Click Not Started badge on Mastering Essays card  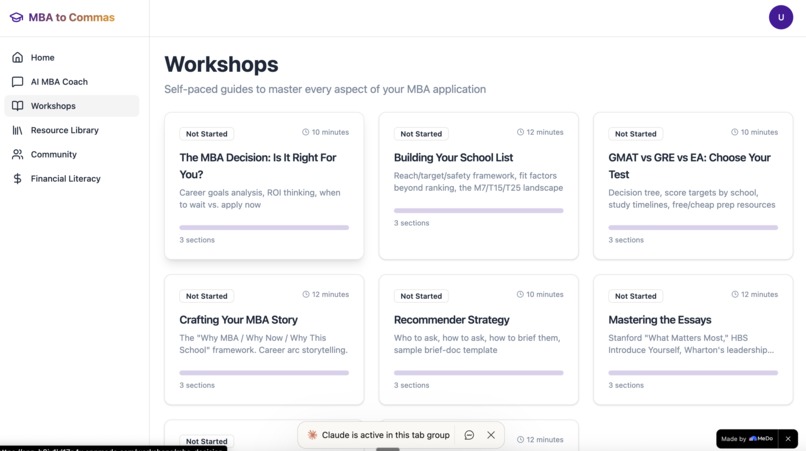(x=636, y=296)
